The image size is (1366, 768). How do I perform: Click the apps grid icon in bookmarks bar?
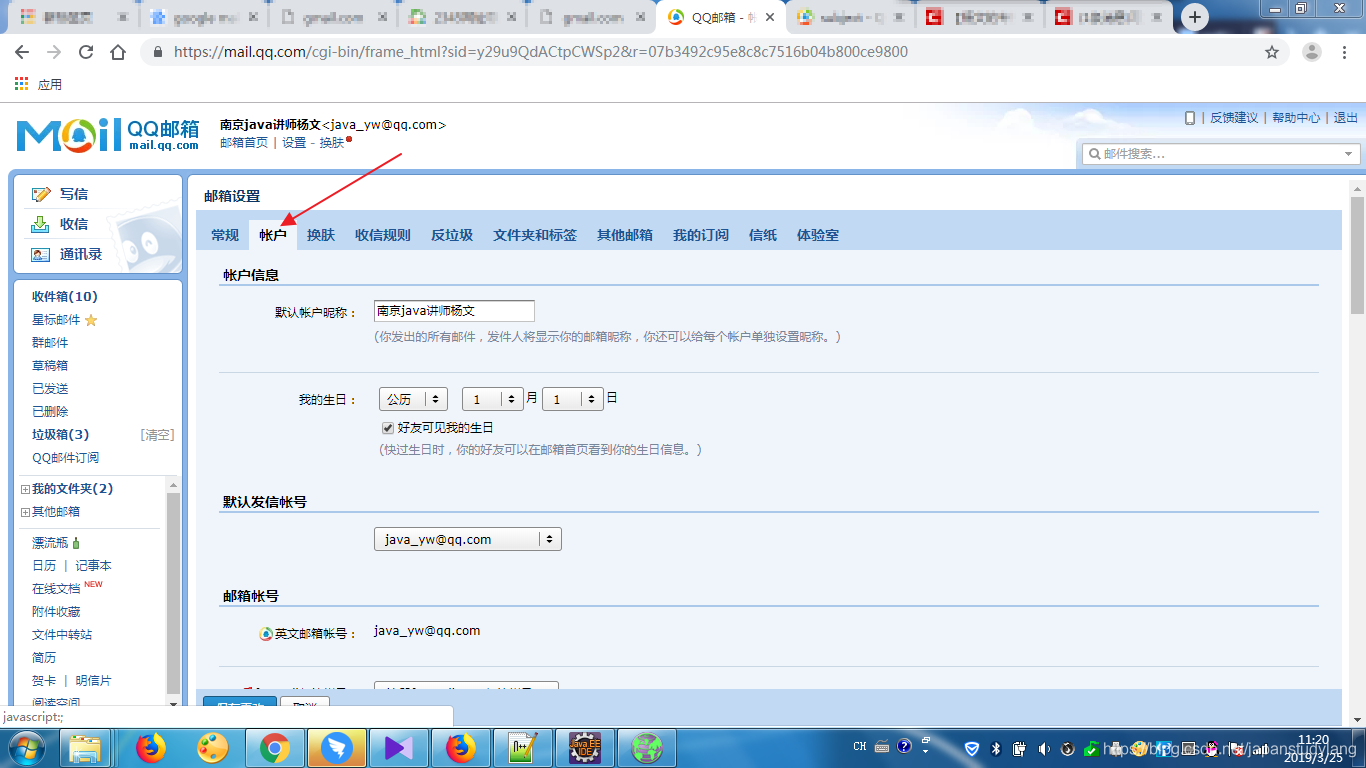click(22, 84)
